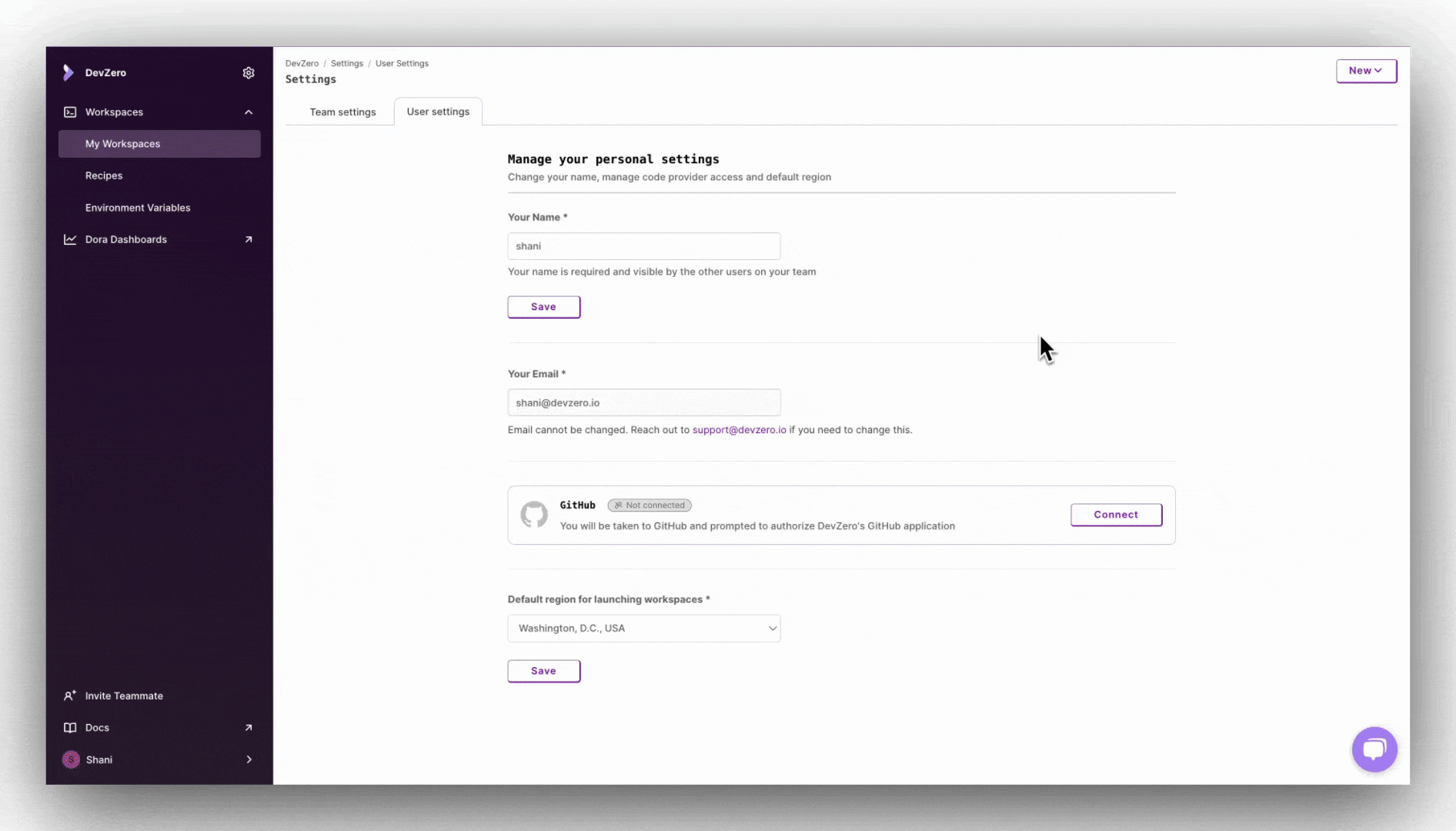The image size is (1456, 831).
Task: Open the settings gear icon beside DevZero
Action: 249,72
